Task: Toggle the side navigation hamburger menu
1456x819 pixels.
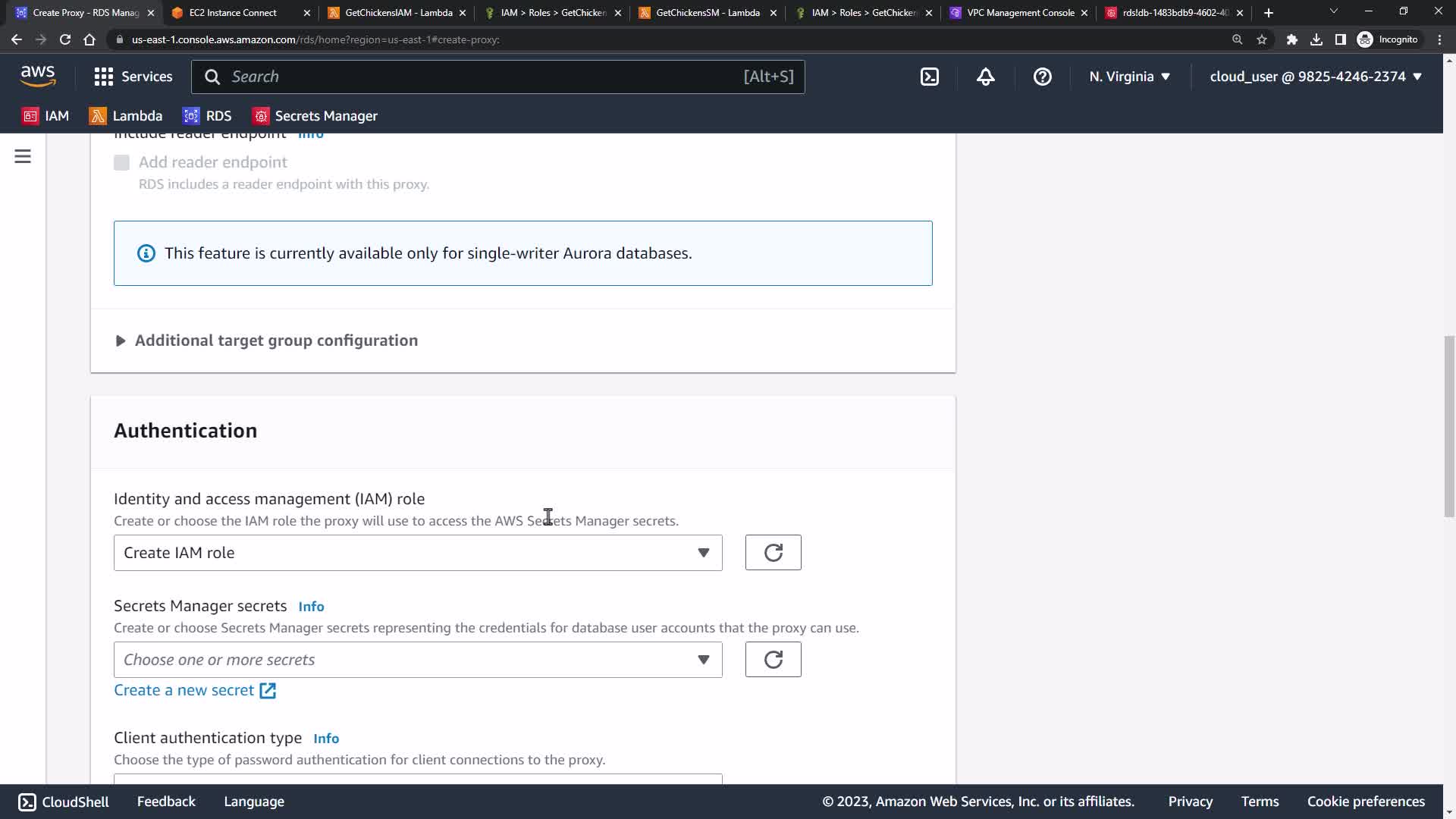Action: coord(23,156)
